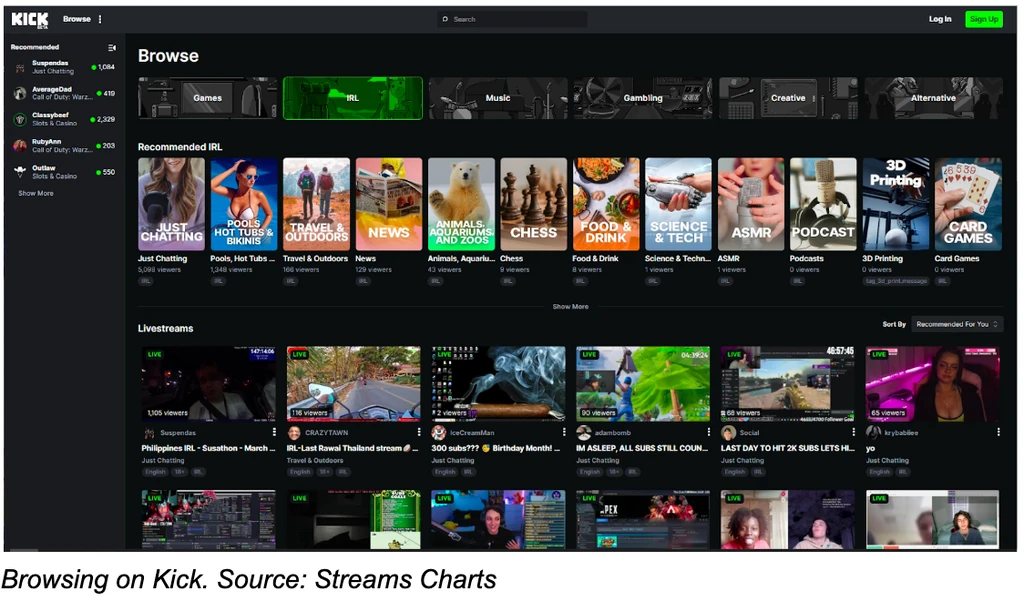Select the Gambling category tab
The height and width of the screenshot is (599, 1024).
(x=643, y=98)
